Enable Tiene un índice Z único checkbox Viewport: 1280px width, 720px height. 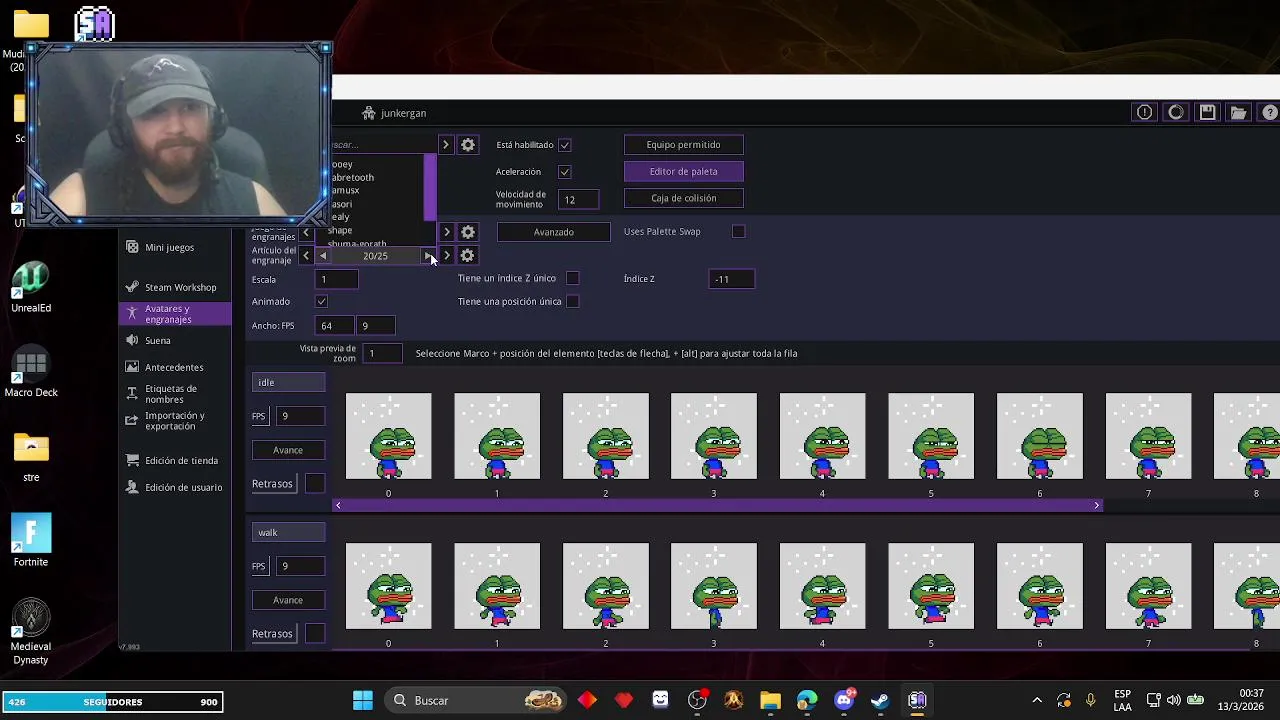pyautogui.click(x=572, y=278)
